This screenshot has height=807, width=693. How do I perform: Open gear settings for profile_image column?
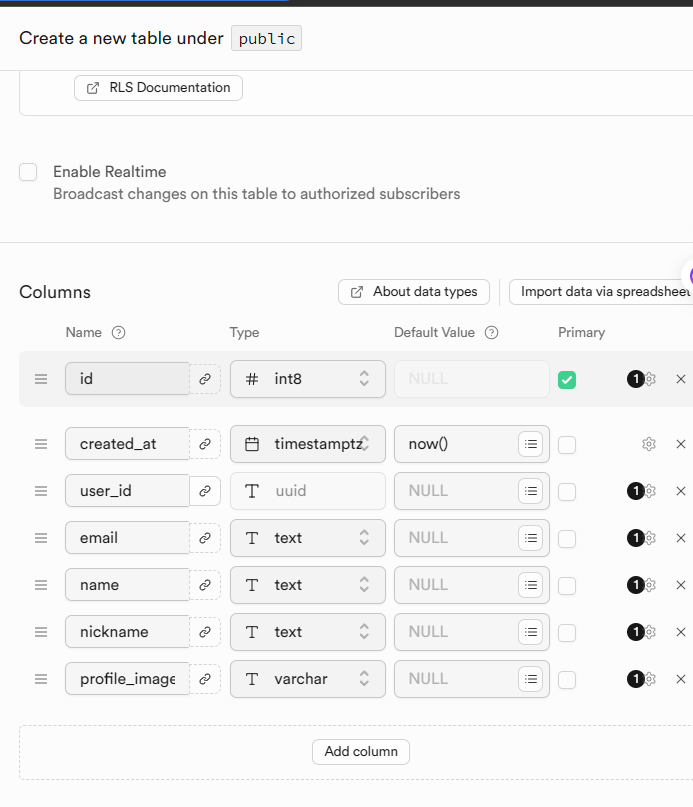point(649,679)
